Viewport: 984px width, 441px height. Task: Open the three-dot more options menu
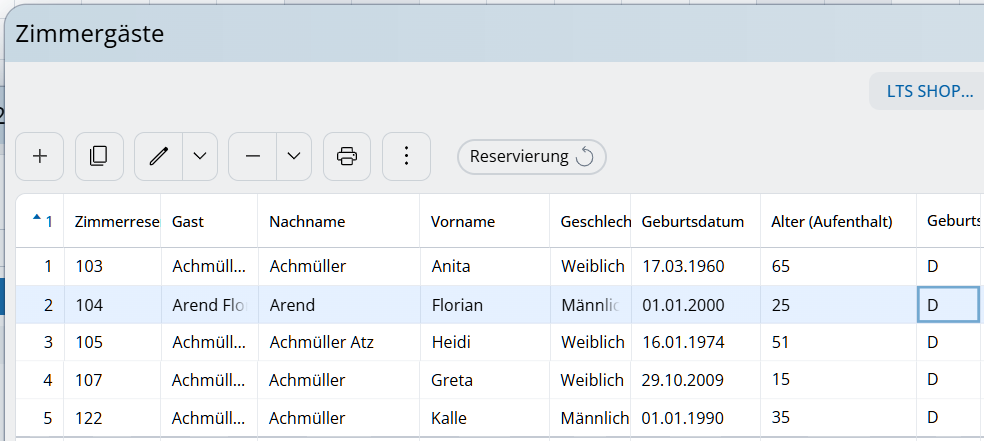point(406,156)
